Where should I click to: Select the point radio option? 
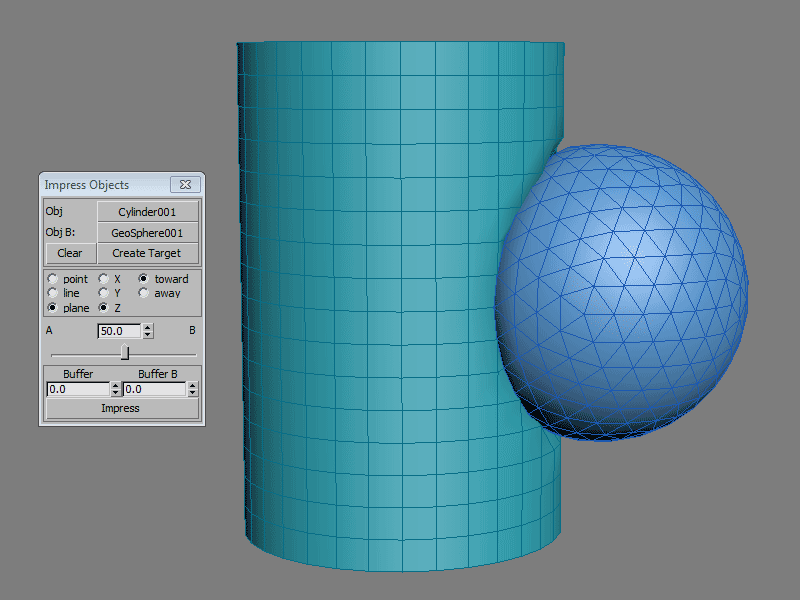pos(53,279)
